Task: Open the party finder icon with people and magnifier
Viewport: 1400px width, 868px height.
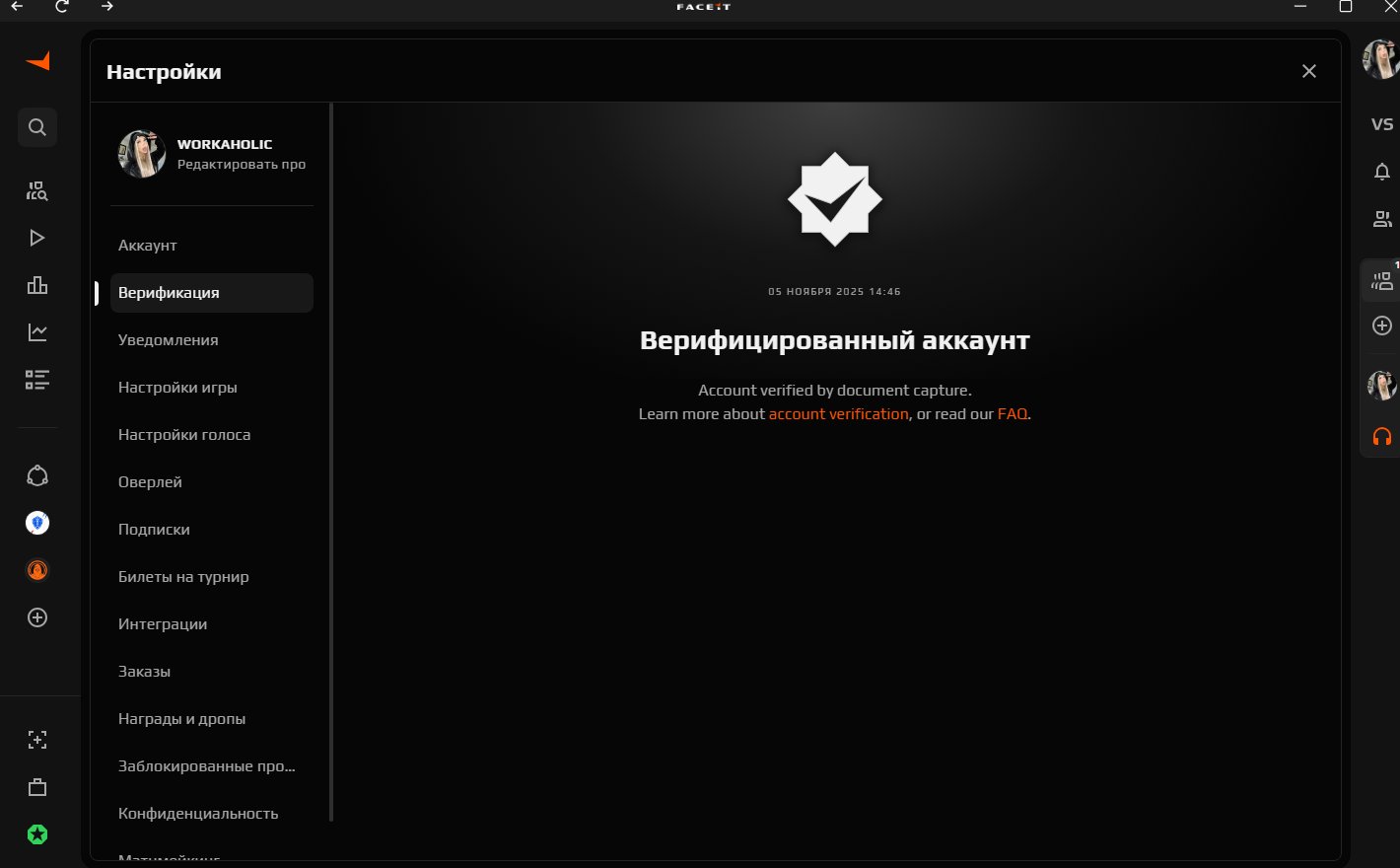Action: point(37,190)
